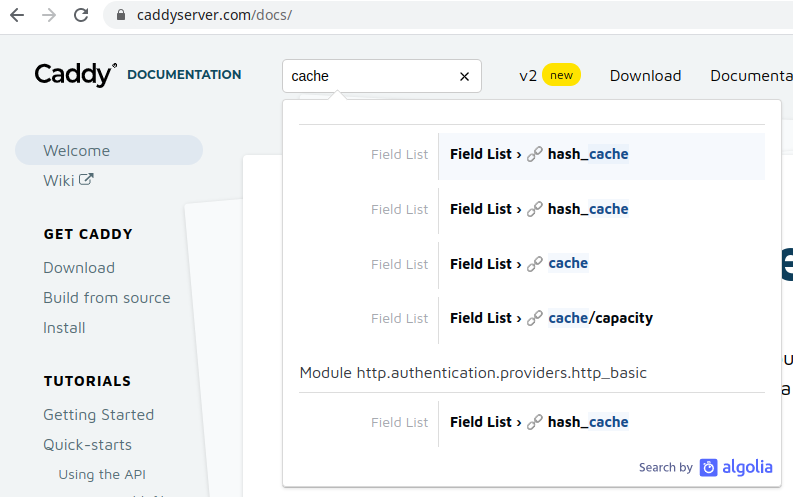Viewport: 793px width, 497px height.
Task: Click the browser forward arrow
Action: coord(49,15)
